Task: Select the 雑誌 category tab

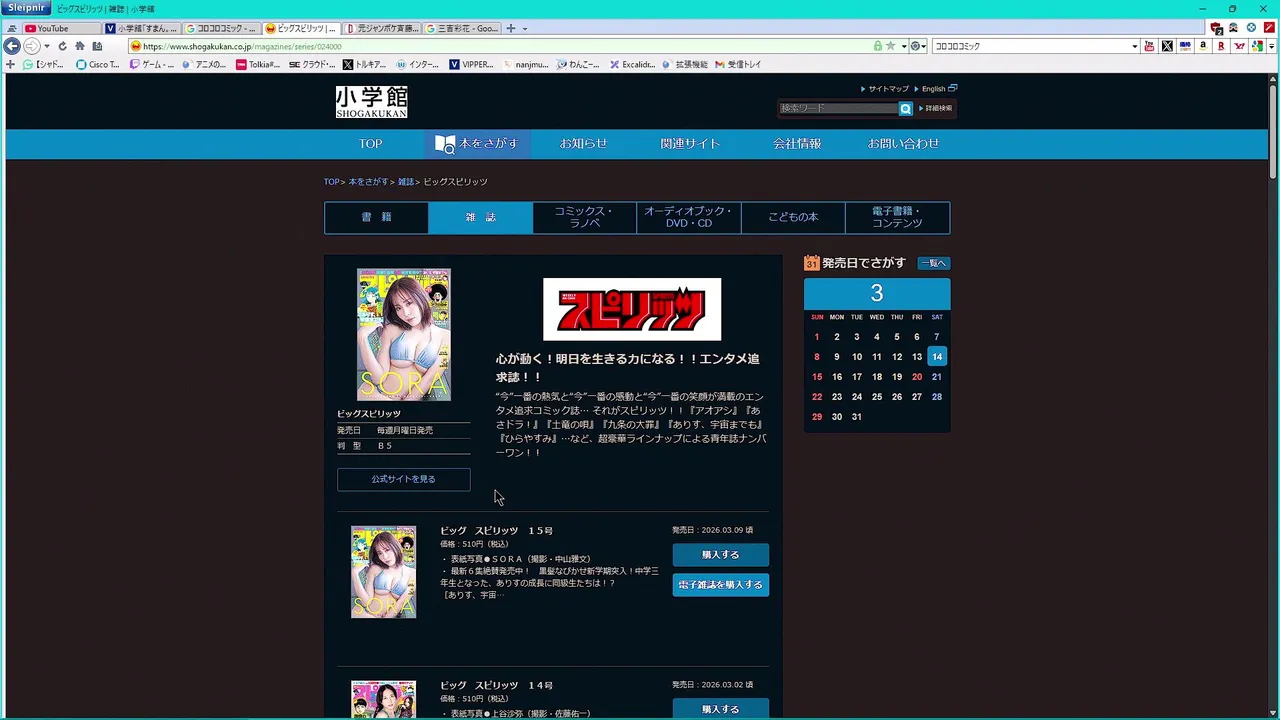Action: tap(480, 217)
